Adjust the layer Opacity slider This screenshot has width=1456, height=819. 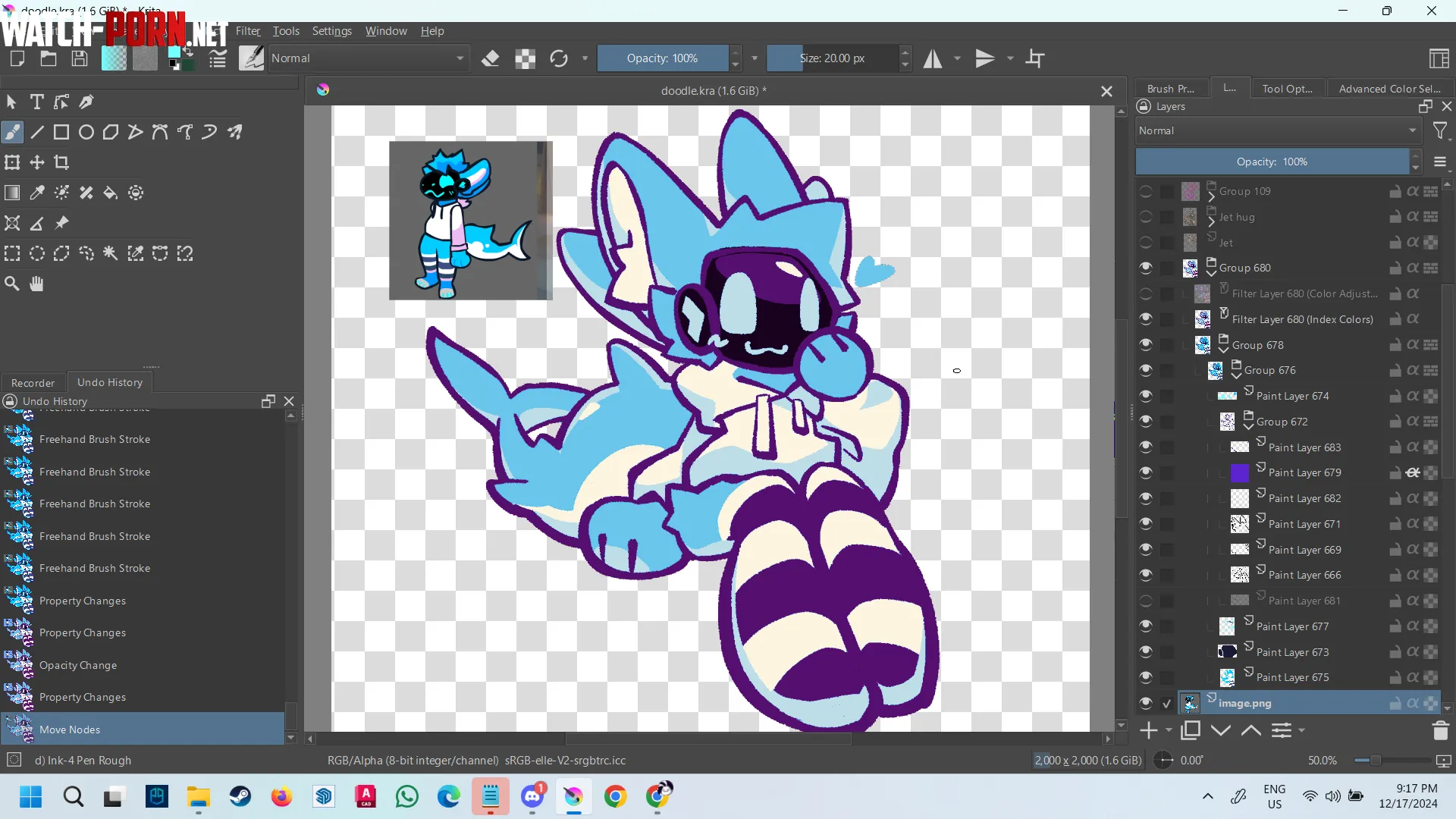tap(1272, 162)
